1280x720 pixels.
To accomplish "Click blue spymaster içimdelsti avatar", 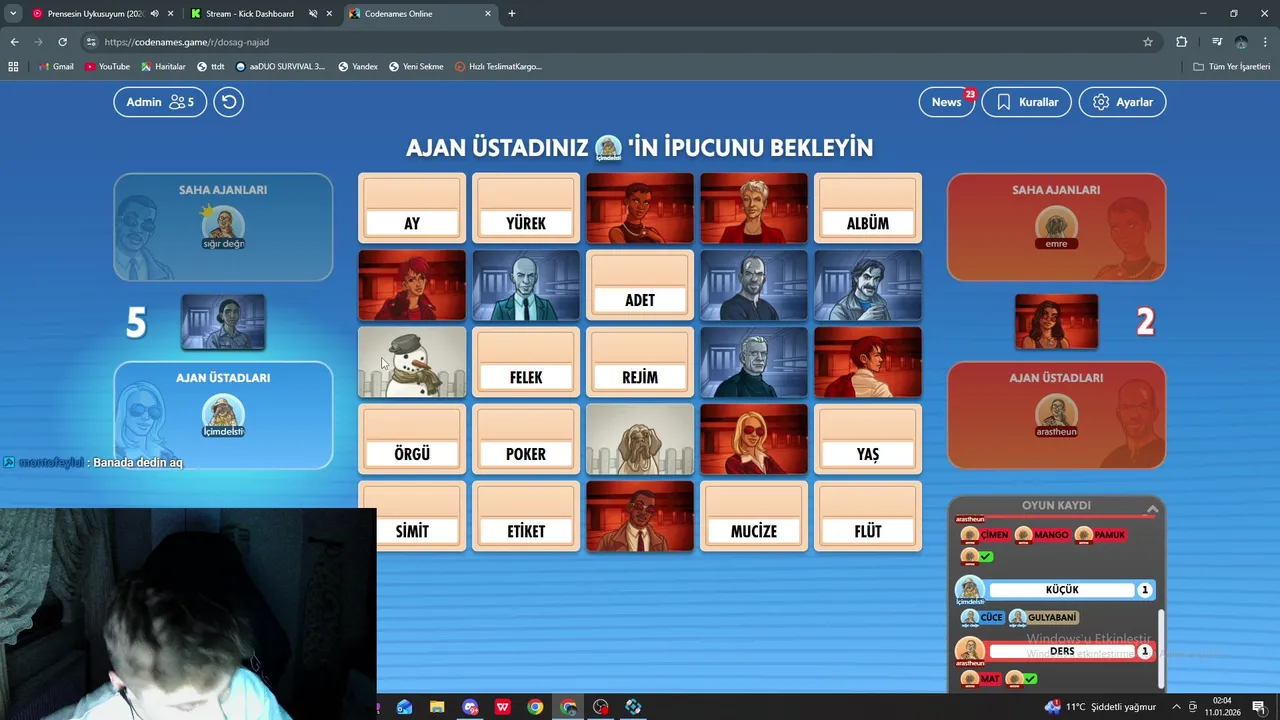I will click(223, 414).
